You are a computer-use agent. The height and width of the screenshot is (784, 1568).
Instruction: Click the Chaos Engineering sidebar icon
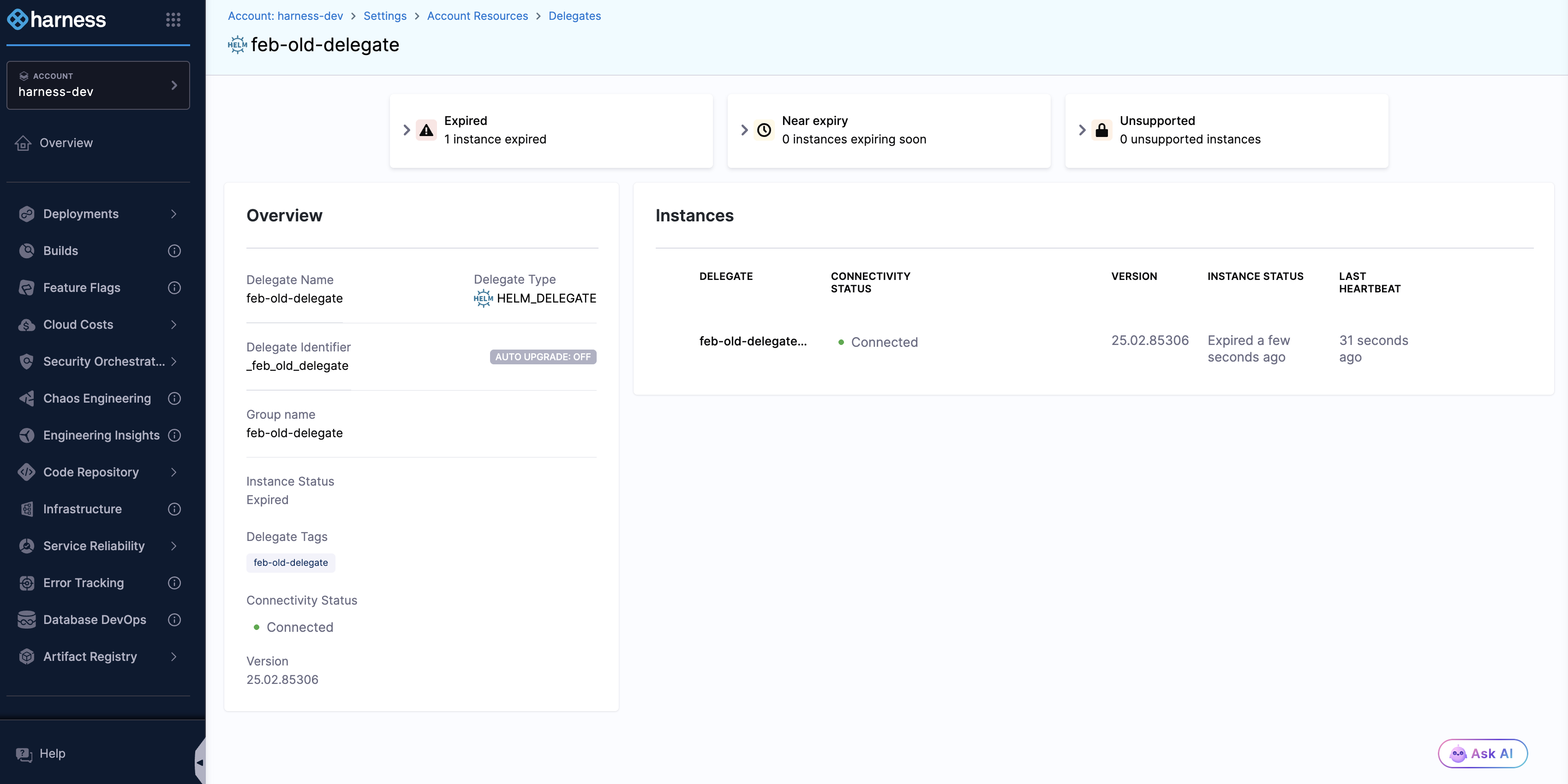[x=27, y=398]
